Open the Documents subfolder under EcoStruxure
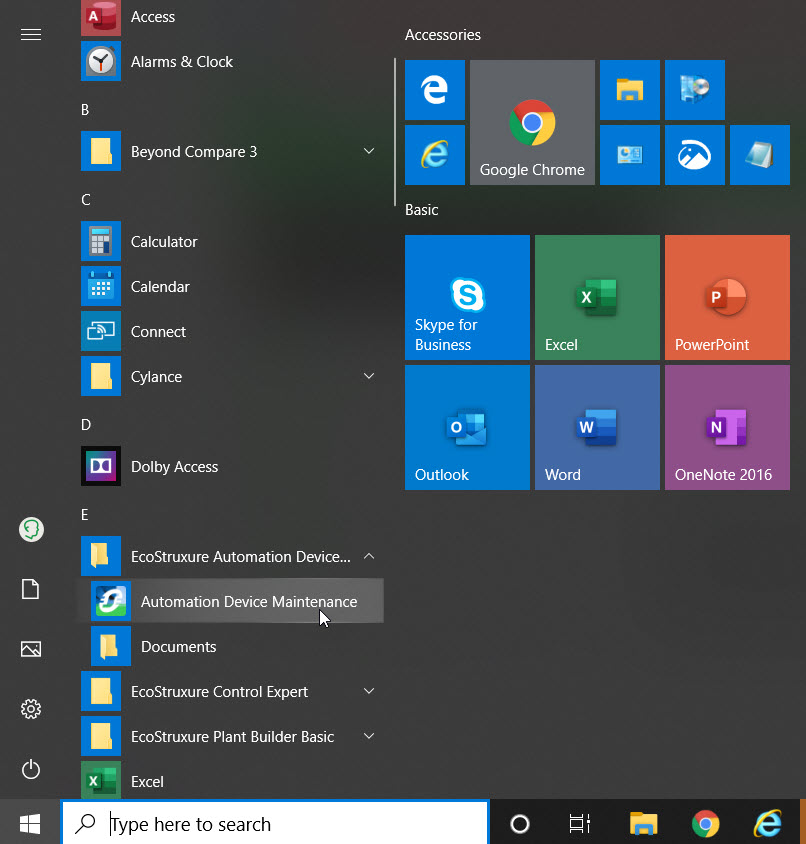This screenshot has width=806, height=844. pyautogui.click(x=232, y=646)
